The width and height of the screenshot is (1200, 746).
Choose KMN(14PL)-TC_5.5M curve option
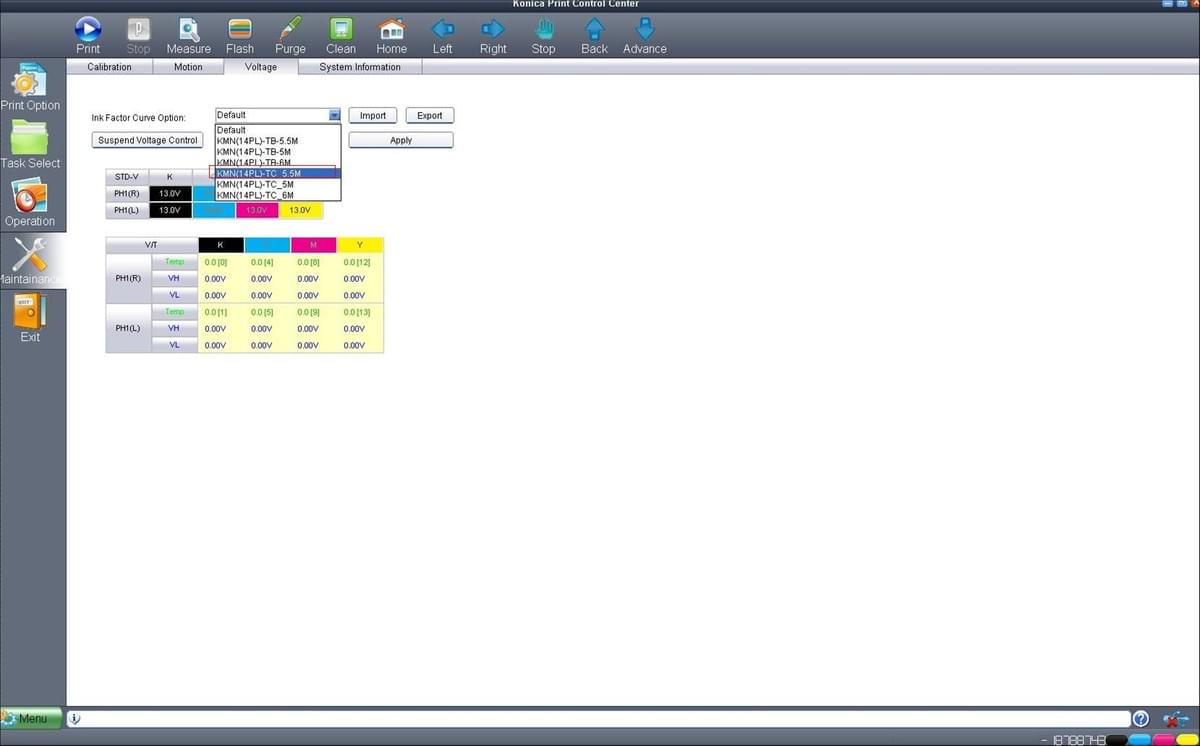pos(278,173)
